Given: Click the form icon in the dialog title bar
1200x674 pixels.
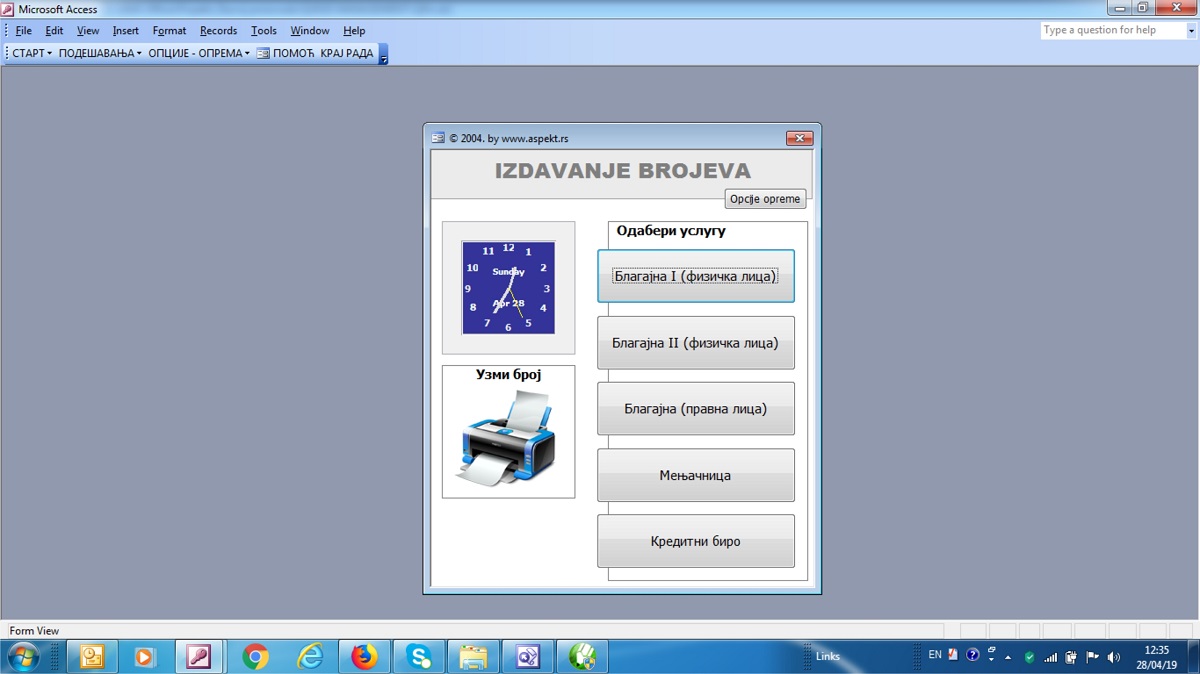Looking at the screenshot, I should coord(438,138).
